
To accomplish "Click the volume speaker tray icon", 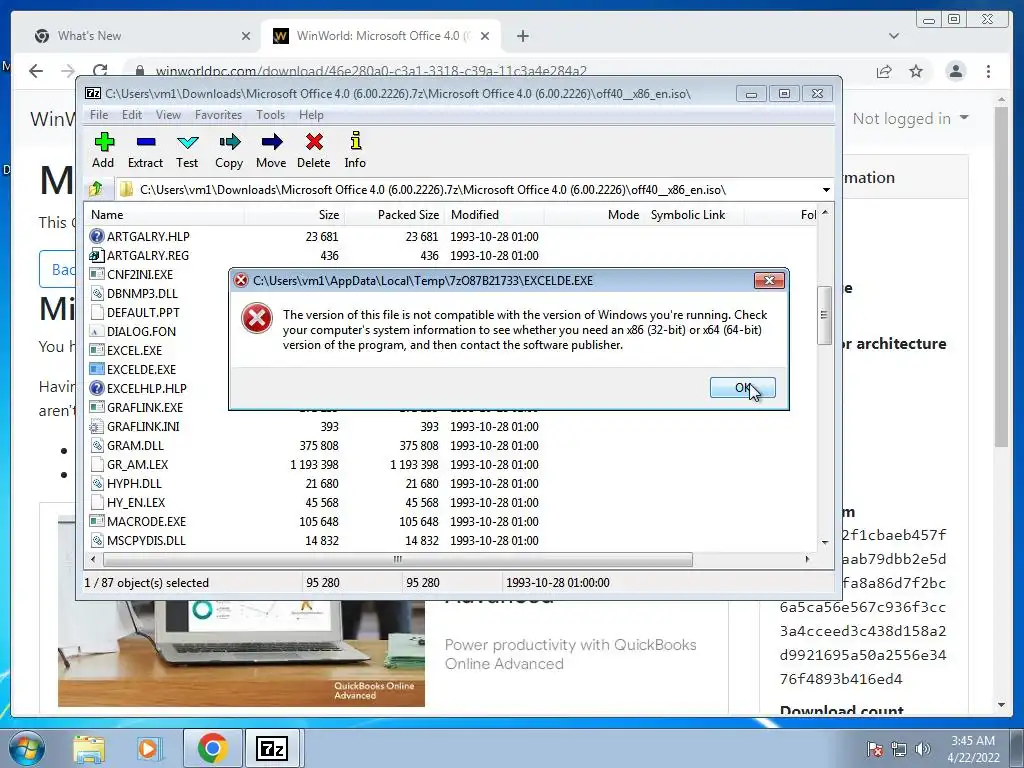I will (x=922, y=748).
